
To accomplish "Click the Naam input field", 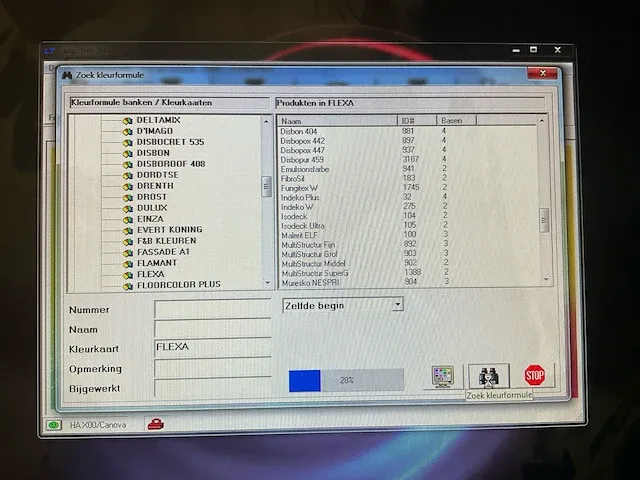I will click(x=213, y=329).
